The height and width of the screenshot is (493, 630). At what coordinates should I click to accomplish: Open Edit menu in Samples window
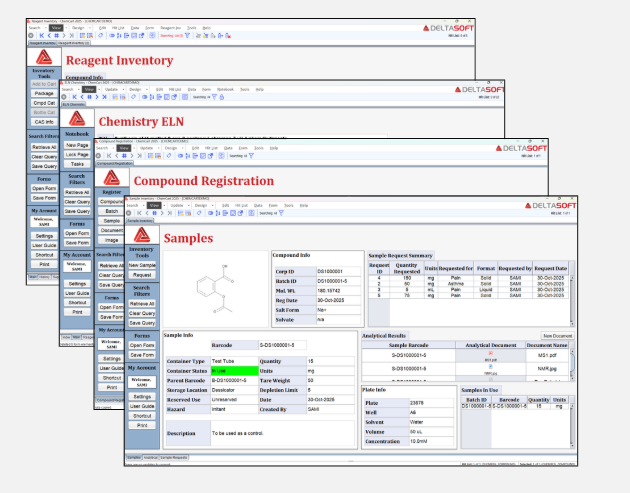[x=225, y=205]
